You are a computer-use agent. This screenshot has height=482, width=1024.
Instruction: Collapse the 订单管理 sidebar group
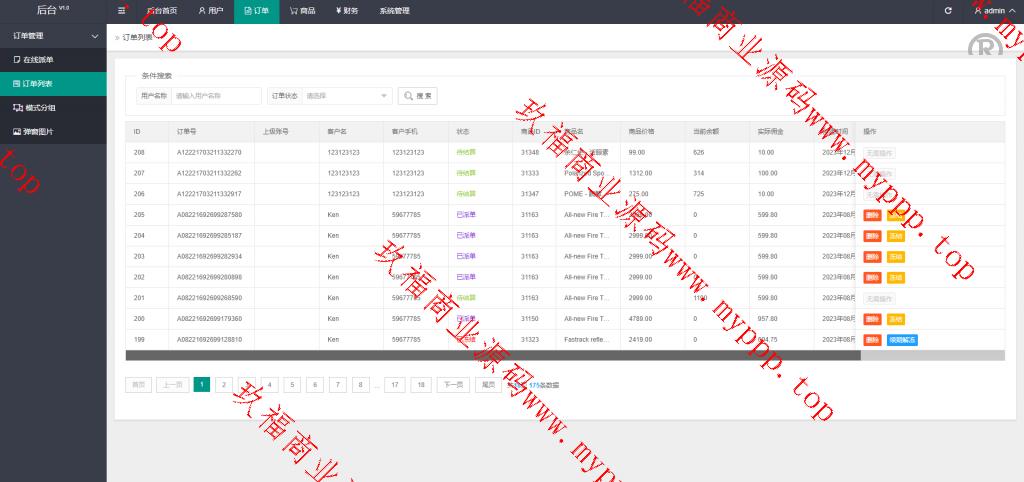tap(53, 35)
